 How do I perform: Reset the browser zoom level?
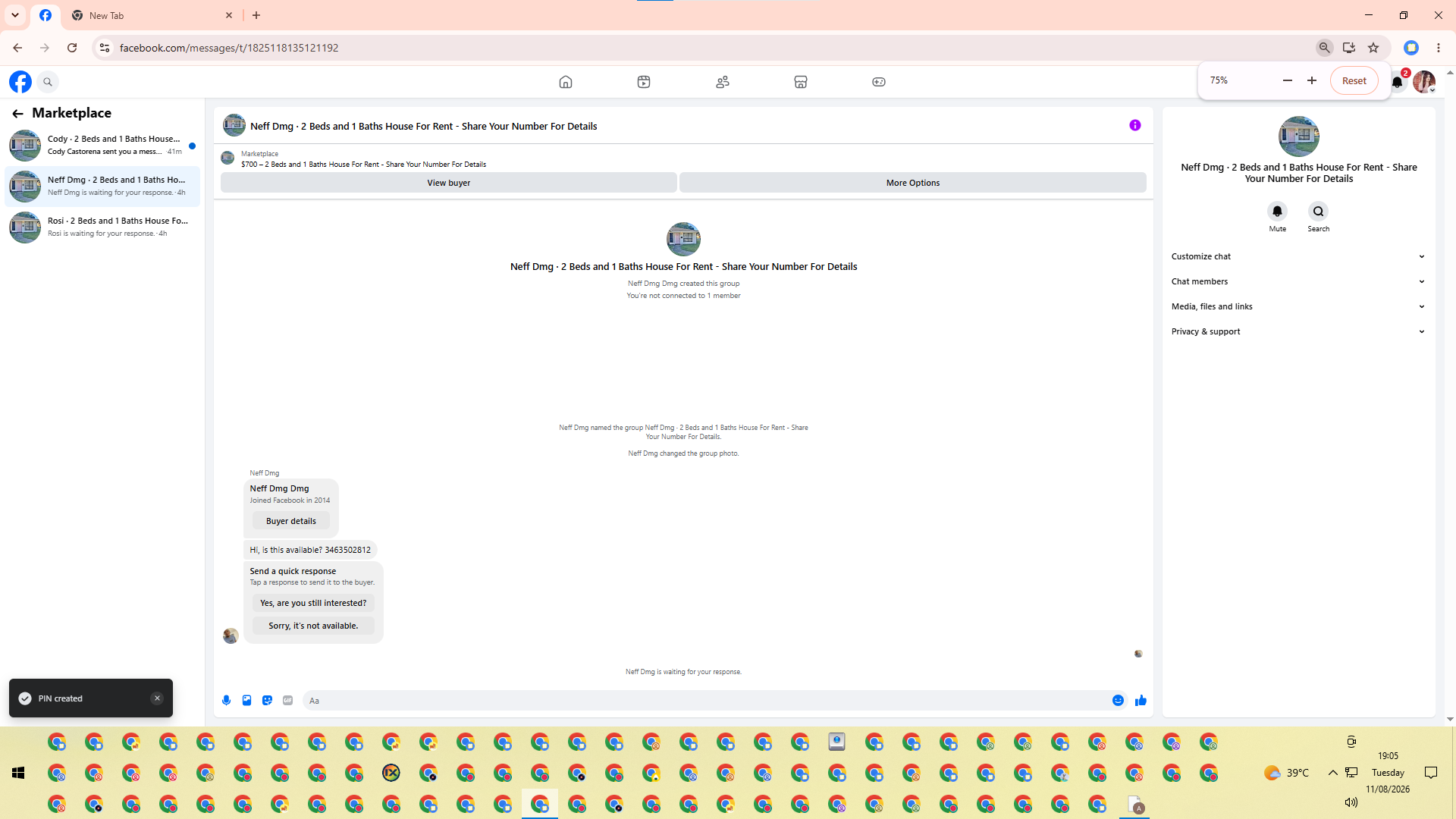pyautogui.click(x=1354, y=80)
